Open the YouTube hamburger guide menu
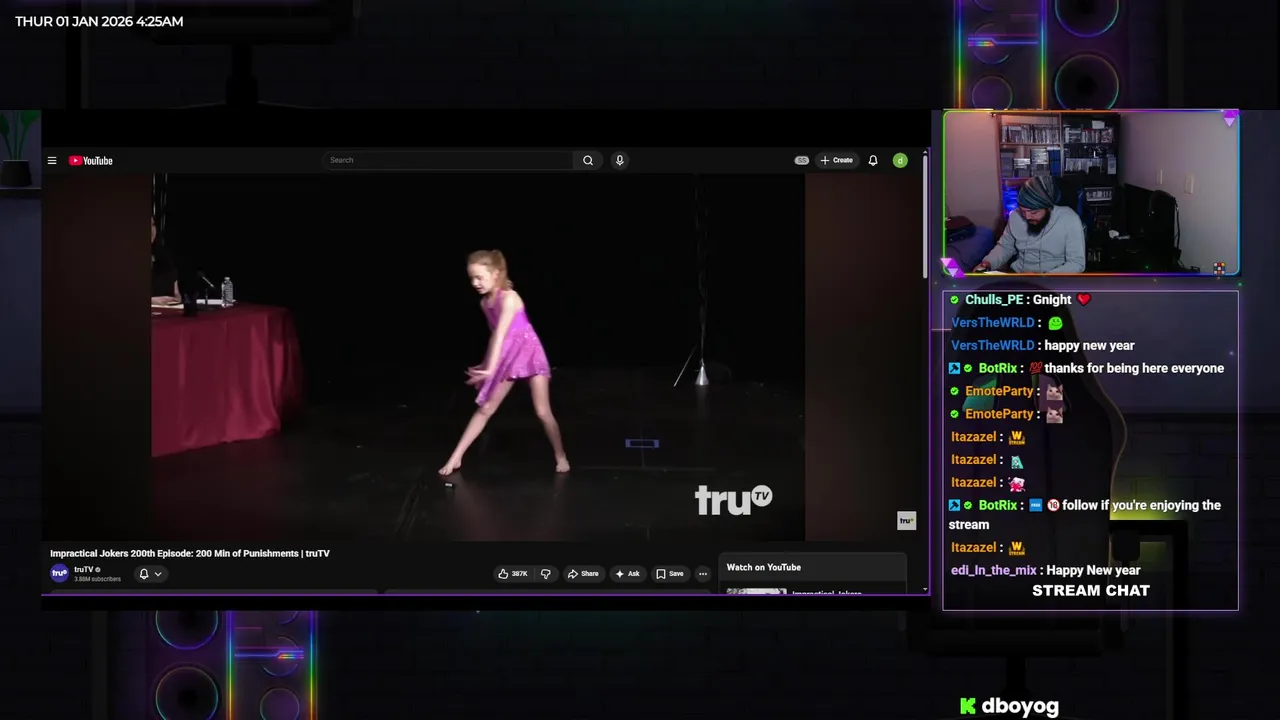The image size is (1280, 720). click(52, 160)
